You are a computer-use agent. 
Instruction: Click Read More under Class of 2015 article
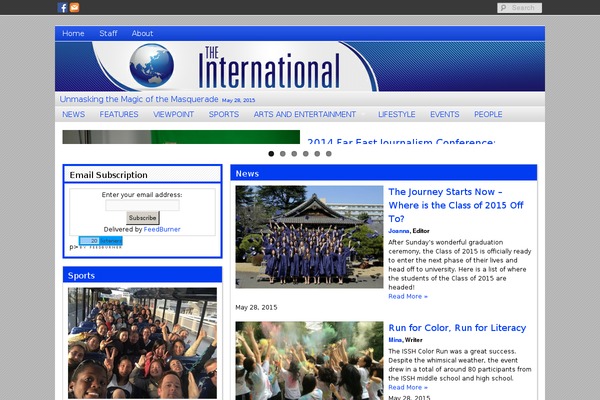(x=408, y=296)
